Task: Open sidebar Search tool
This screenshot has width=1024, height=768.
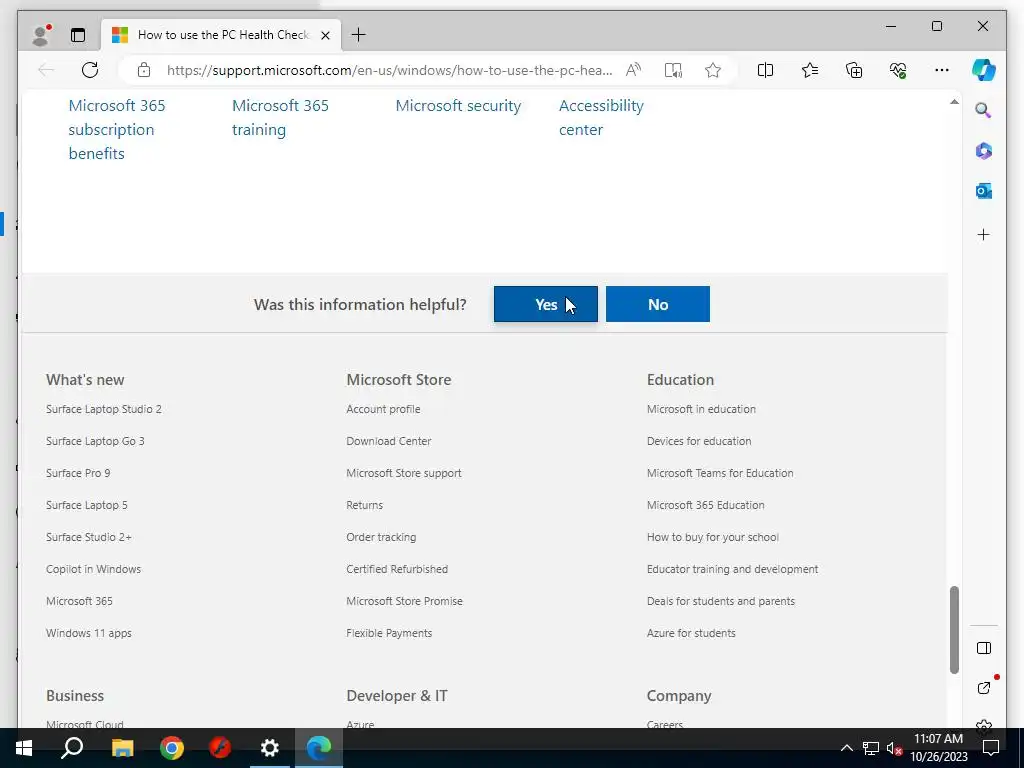Action: click(984, 110)
